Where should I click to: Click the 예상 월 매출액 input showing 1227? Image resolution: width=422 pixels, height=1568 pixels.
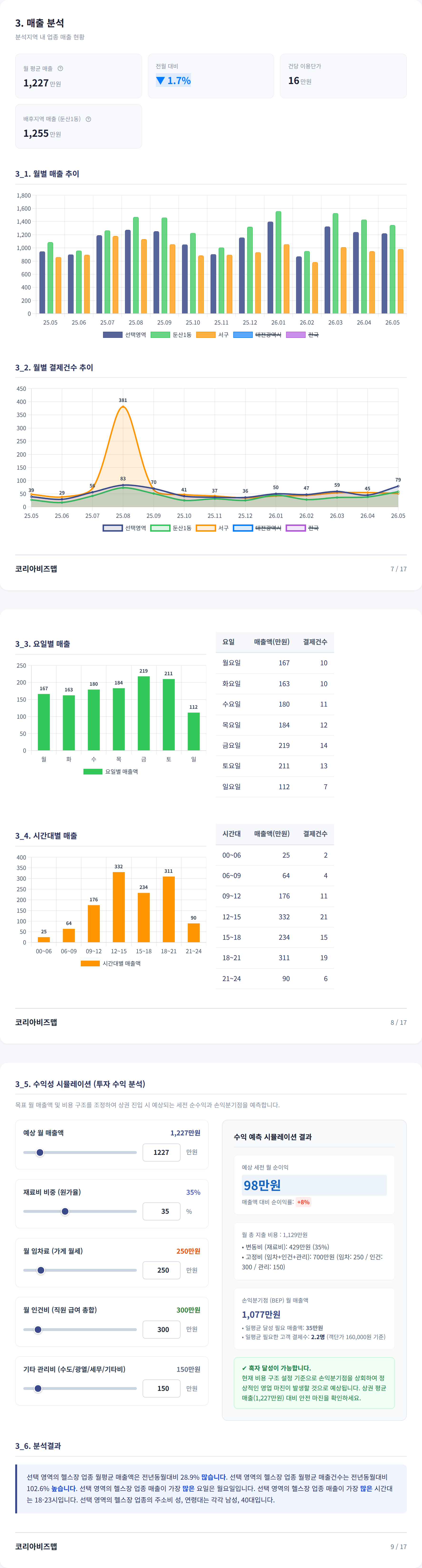point(161,1152)
